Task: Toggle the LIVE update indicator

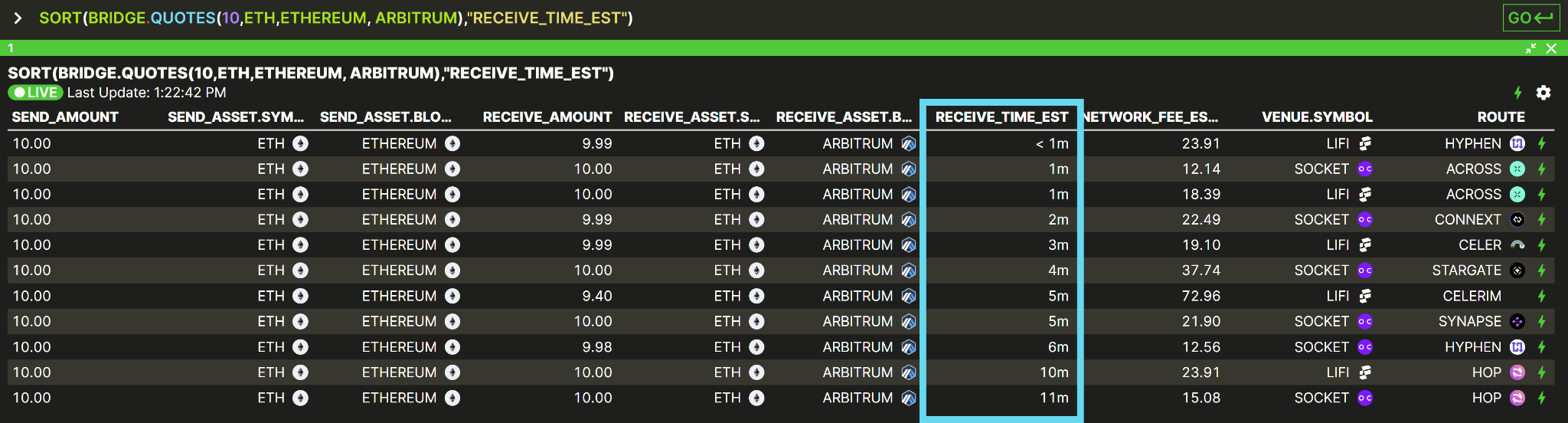Action: [35, 93]
